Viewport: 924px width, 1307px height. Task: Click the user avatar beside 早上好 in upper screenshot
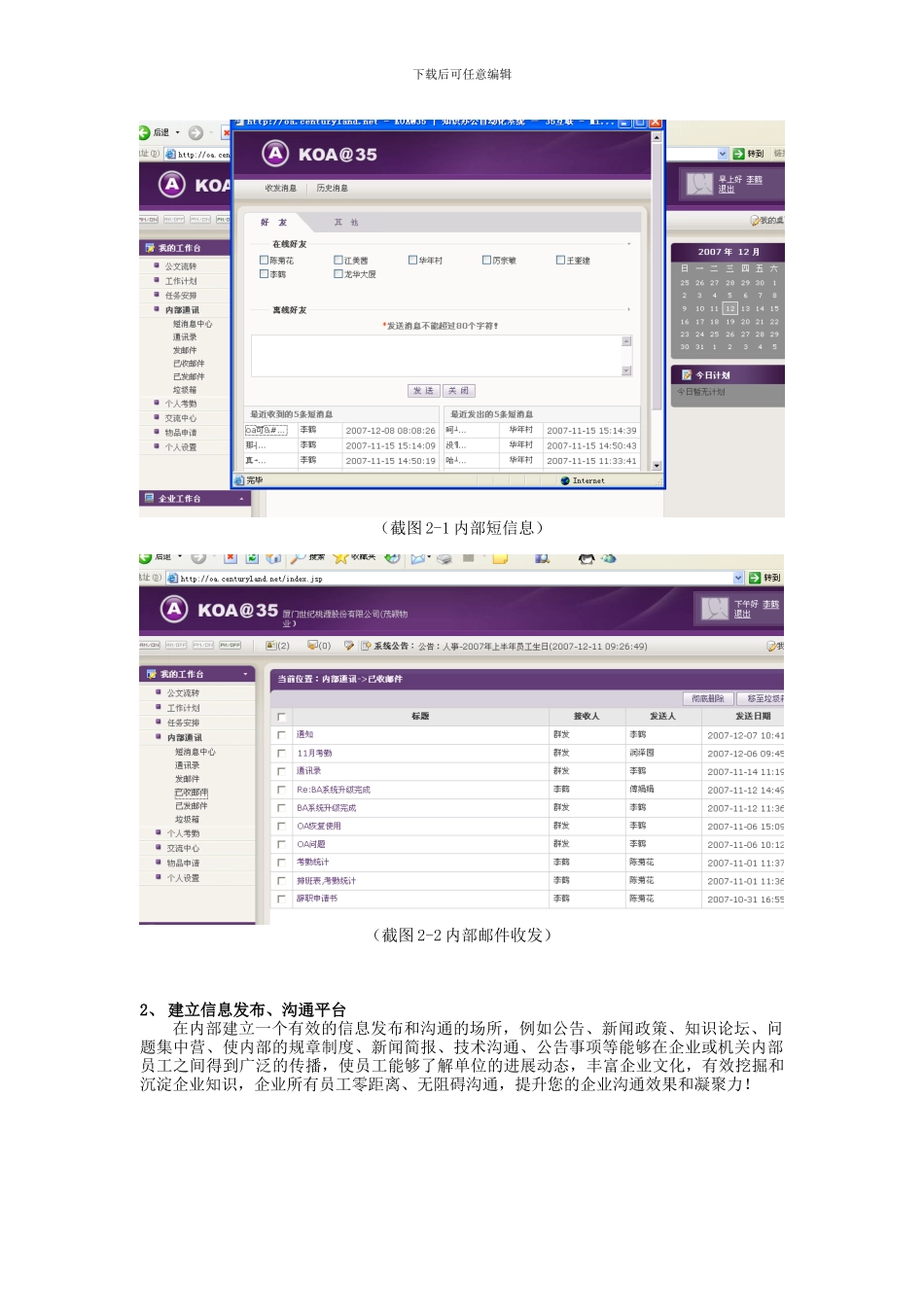pyautogui.click(x=699, y=184)
